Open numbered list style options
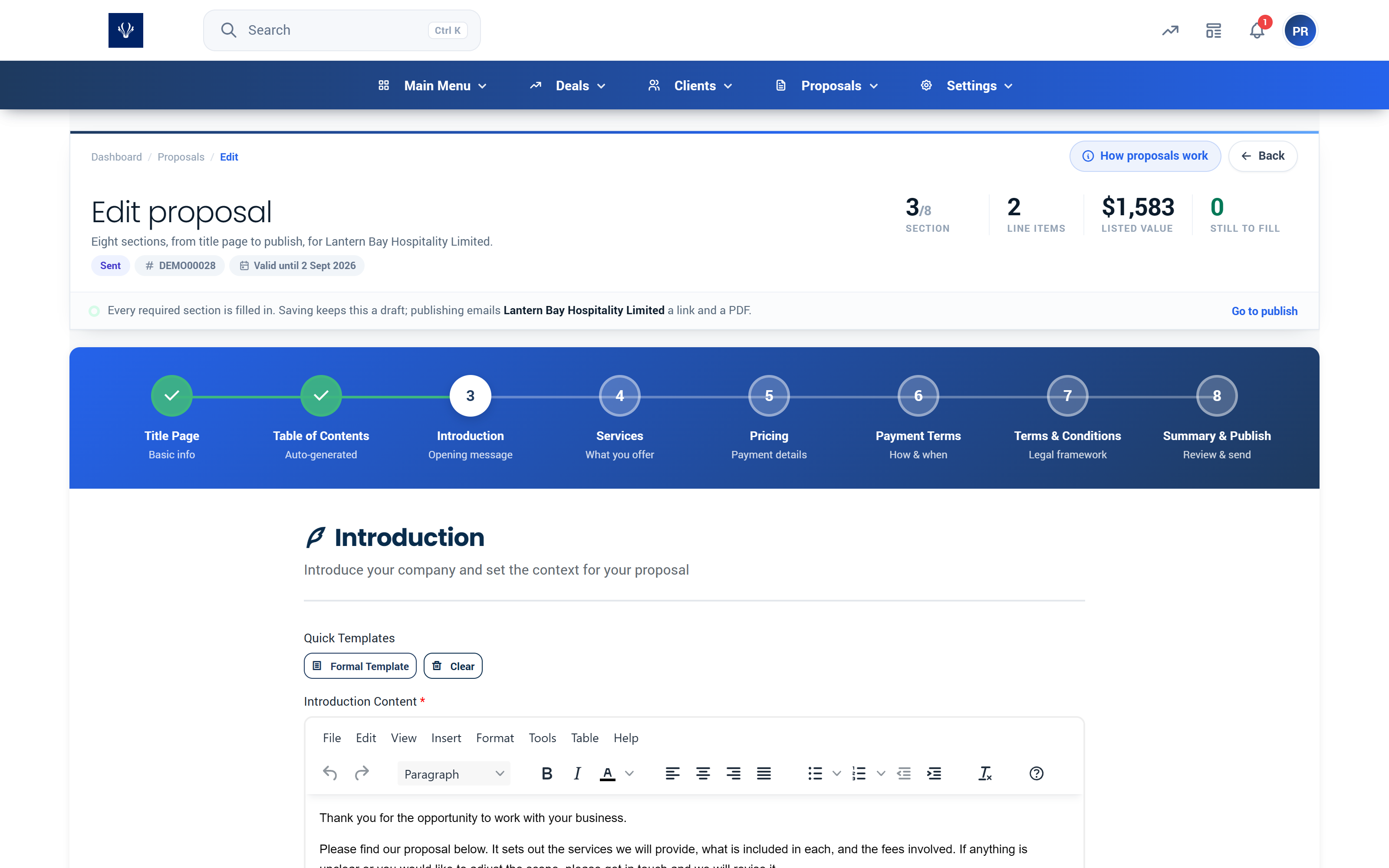 click(881, 773)
